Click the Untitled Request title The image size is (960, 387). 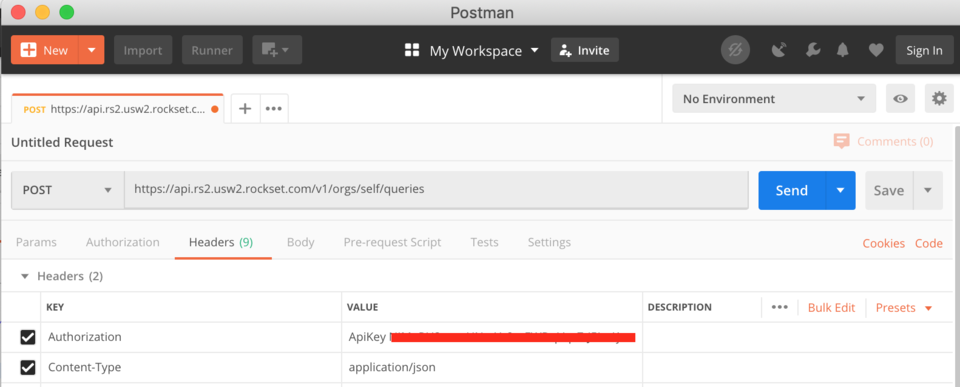click(x=62, y=142)
